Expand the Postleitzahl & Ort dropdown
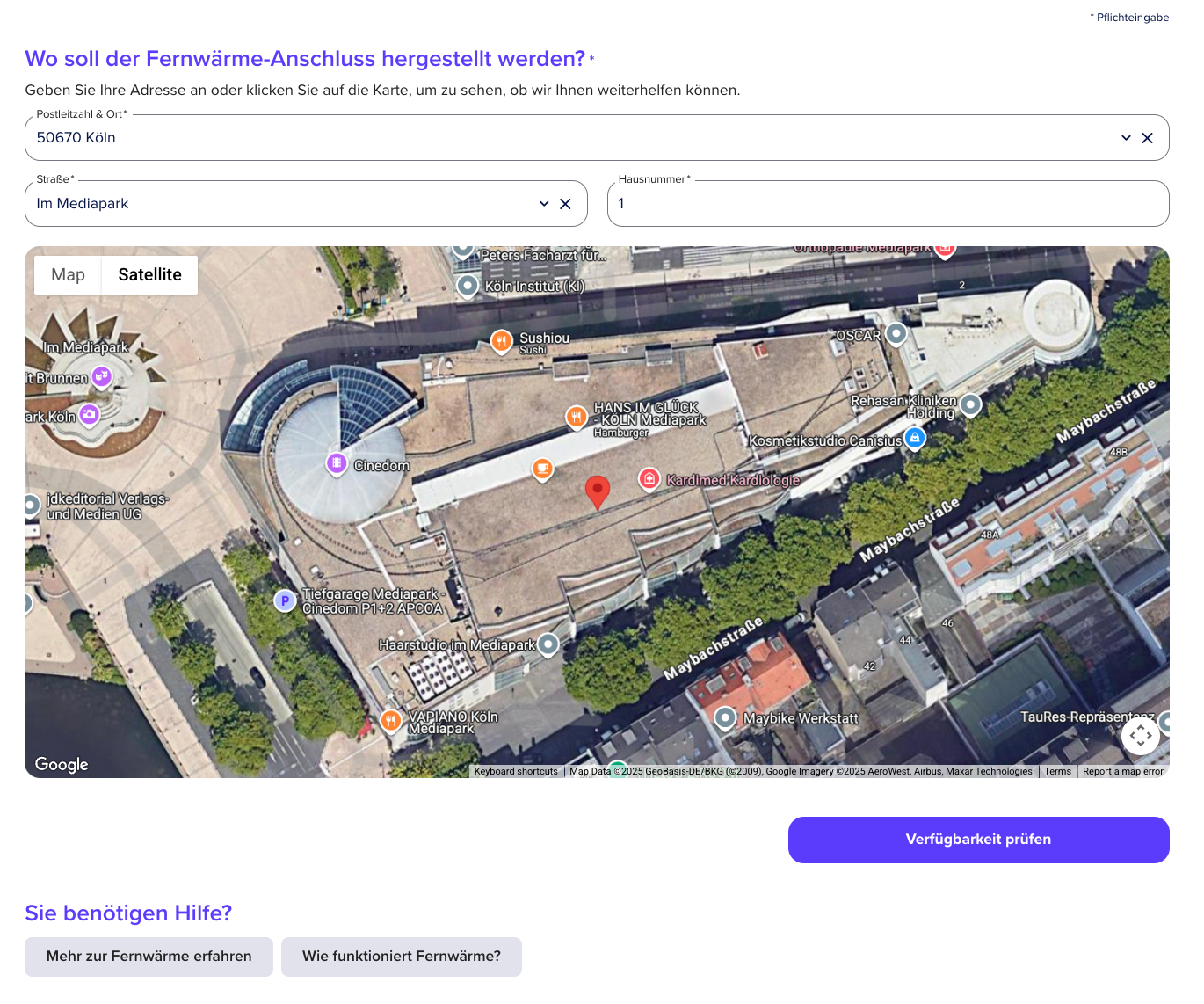 point(1126,138)
